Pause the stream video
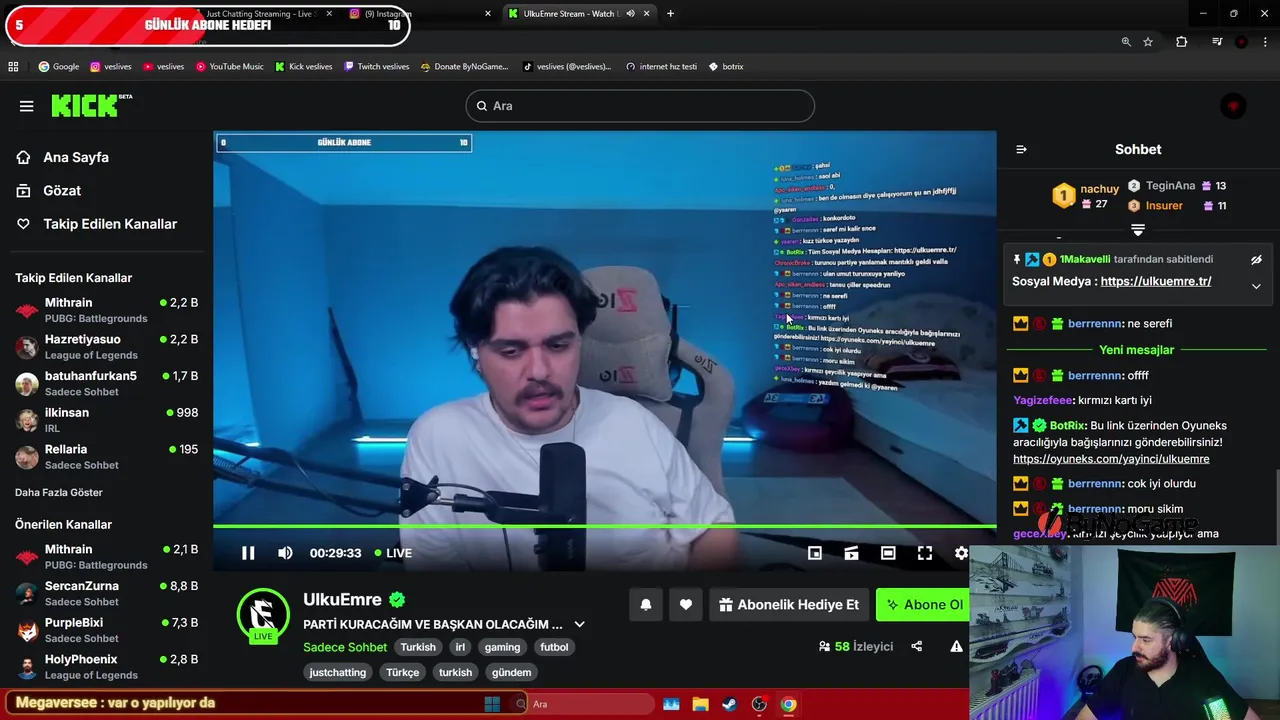The width and height of the screenshot is (1280, 720). [x=248, y=553]
